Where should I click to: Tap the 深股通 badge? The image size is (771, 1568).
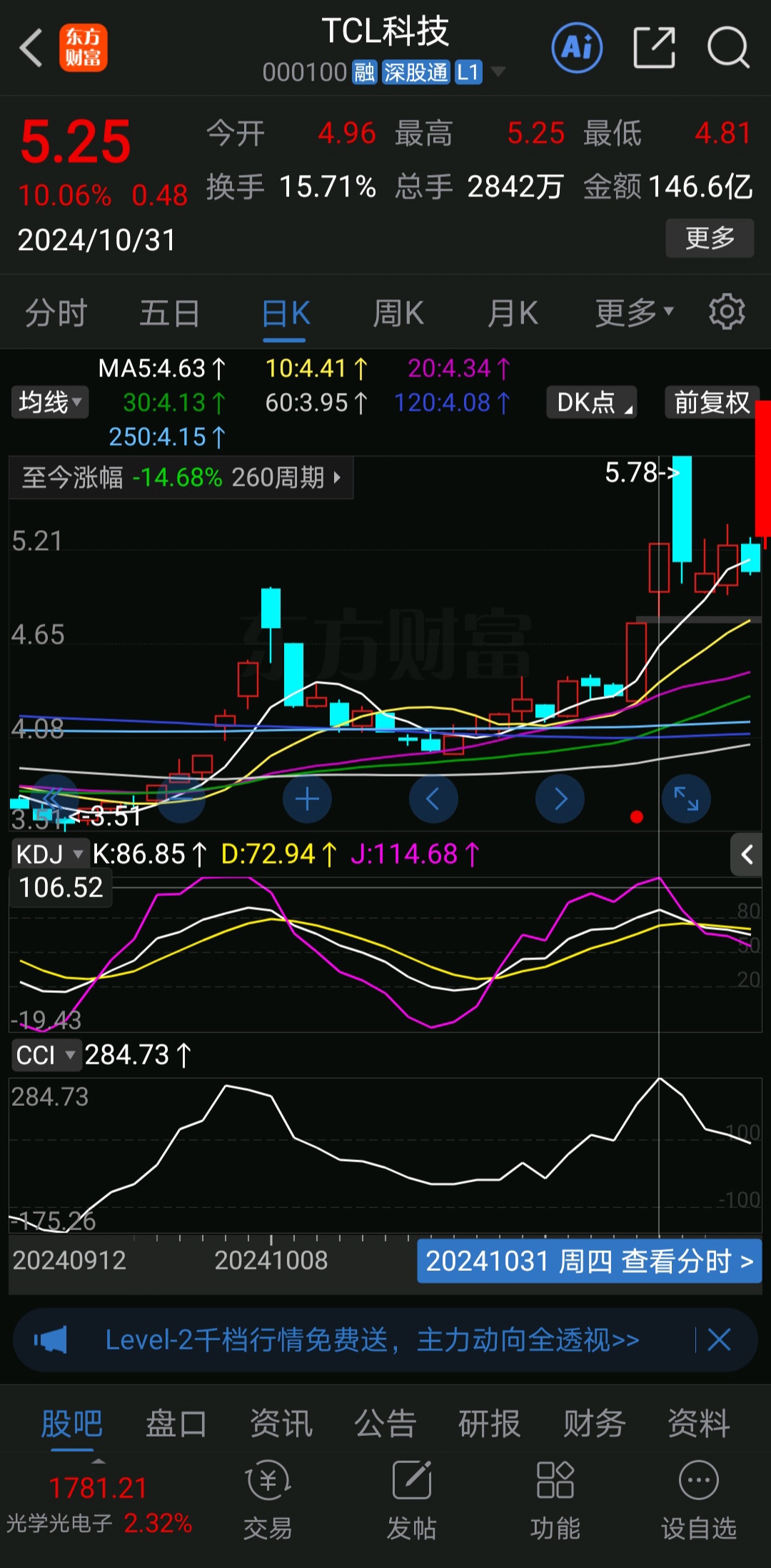click(x=416, y=72)
